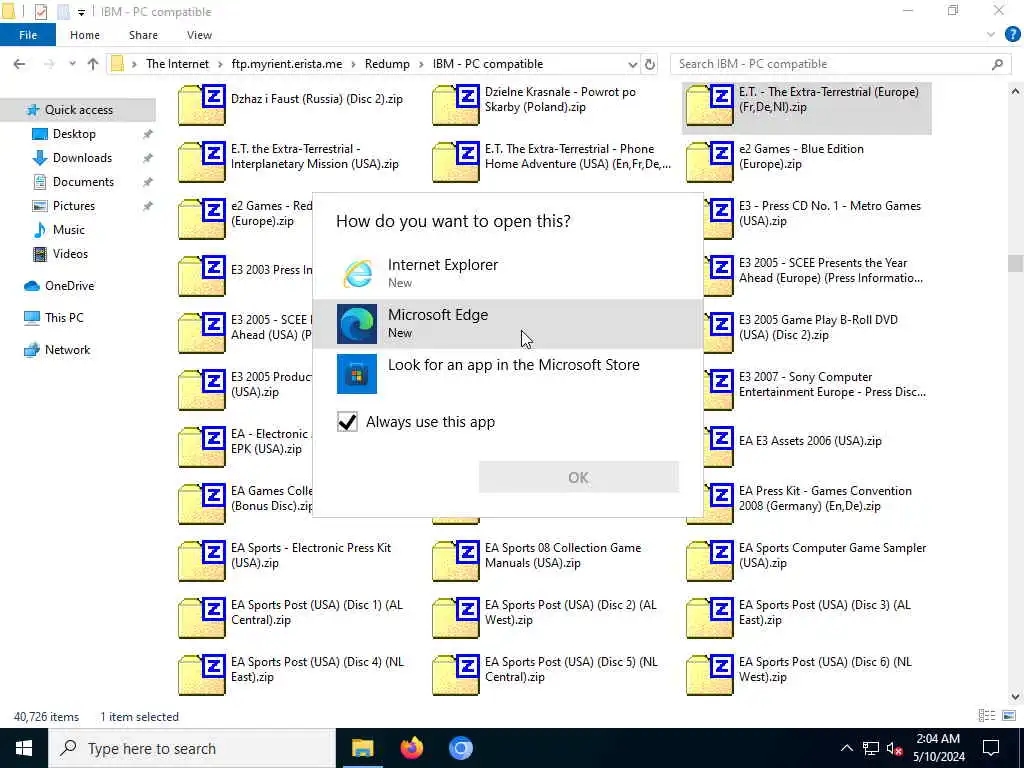Select e2 Games - Blue Edition zip icon

pyautogui.click(x=710, y=162)
